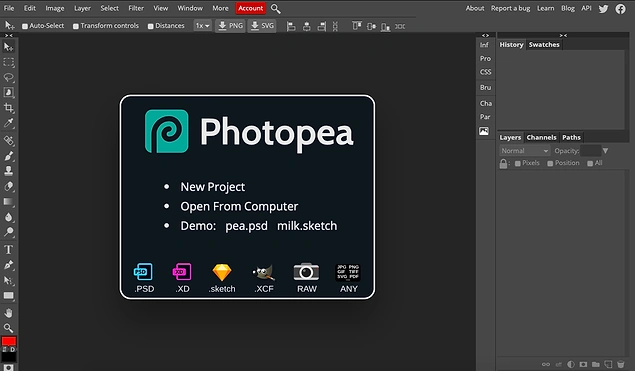
Task: Enable the Transform controls checkbox
Action: pos(76,26)
